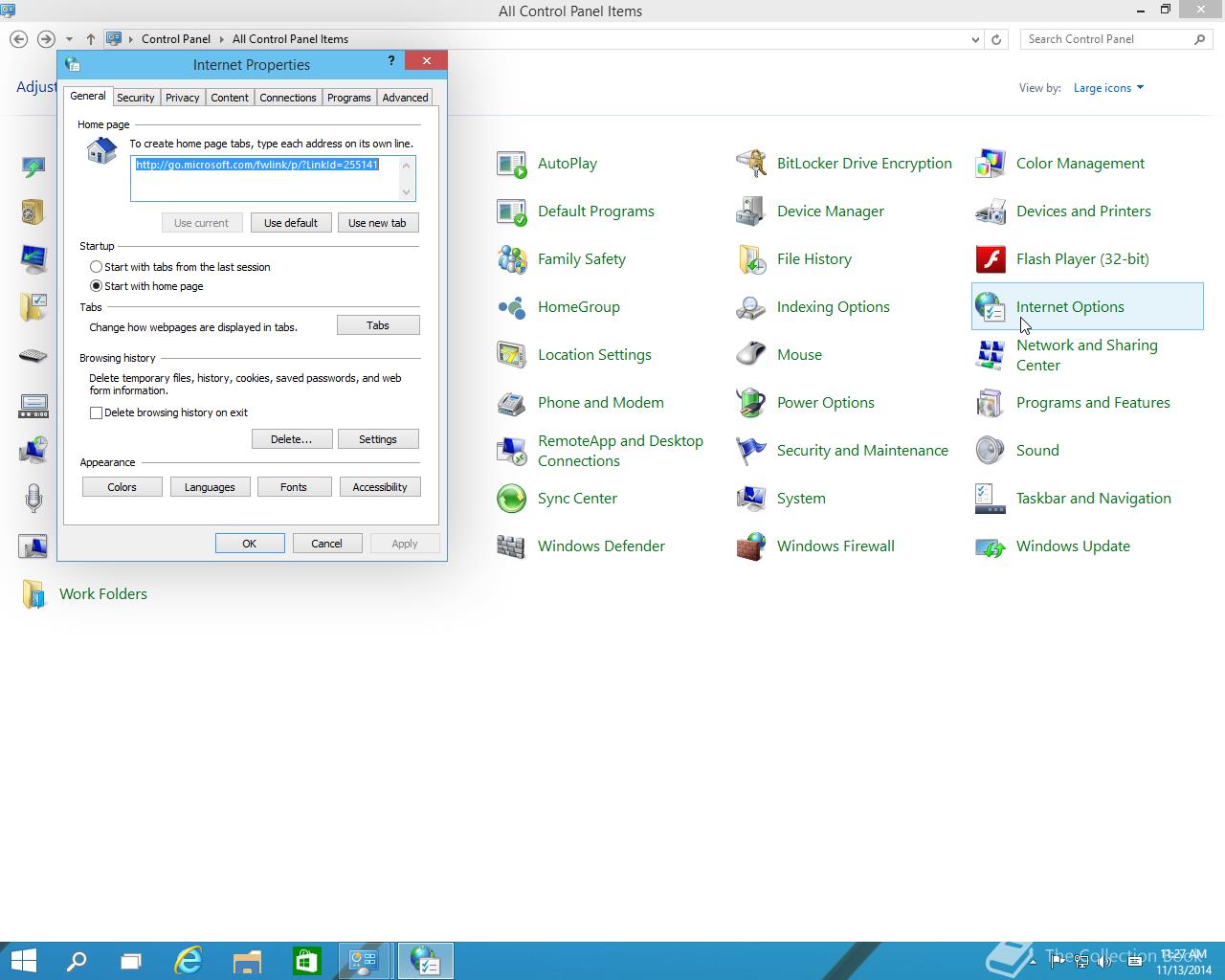Open the Indexing Options icon
The image size is (1225, 980).
coord(751,307)
